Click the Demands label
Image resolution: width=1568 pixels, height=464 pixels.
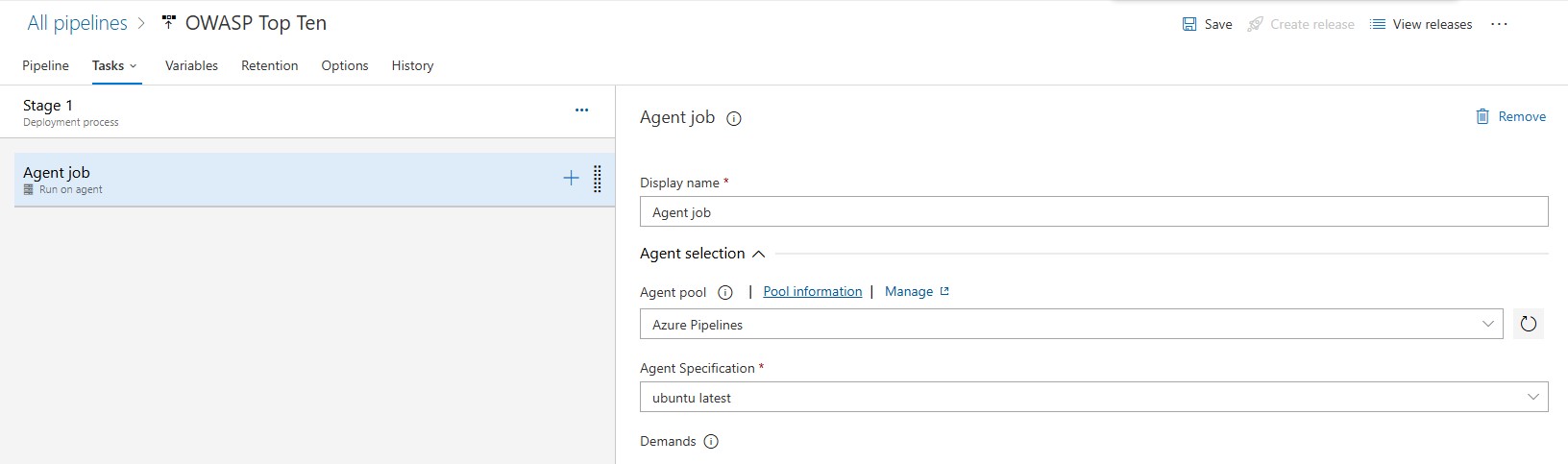[668, 441]
